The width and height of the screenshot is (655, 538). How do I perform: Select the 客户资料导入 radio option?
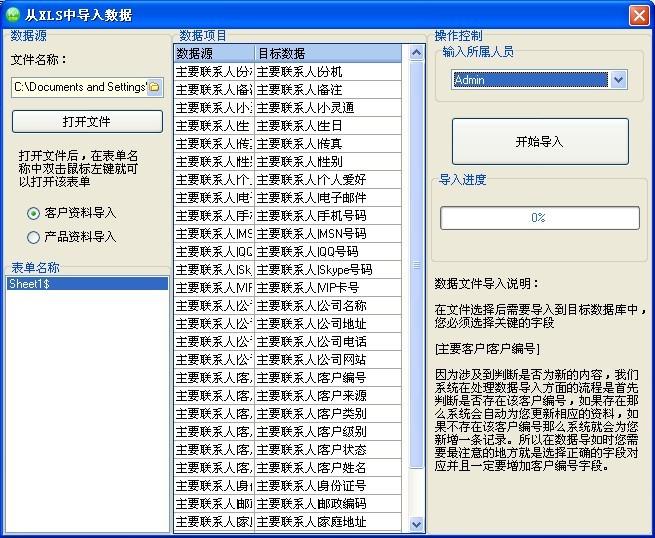(34, 213)
